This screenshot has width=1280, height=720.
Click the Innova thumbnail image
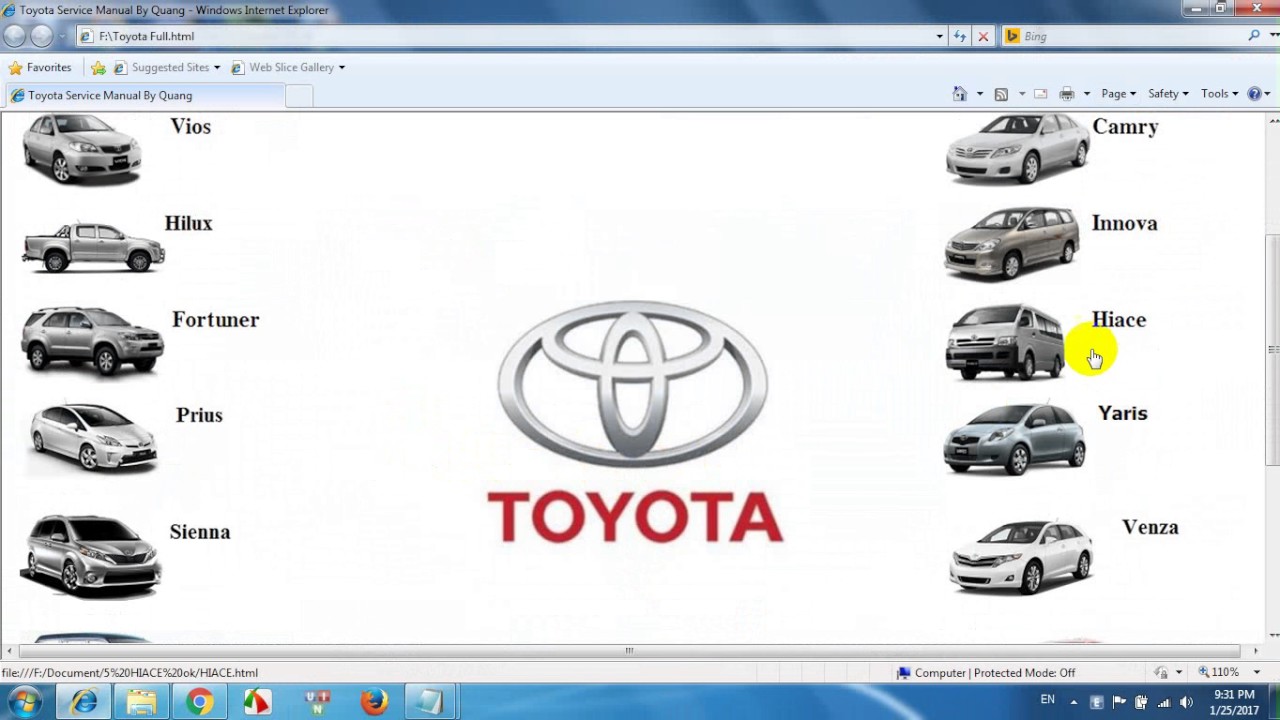coord(1011,244)
